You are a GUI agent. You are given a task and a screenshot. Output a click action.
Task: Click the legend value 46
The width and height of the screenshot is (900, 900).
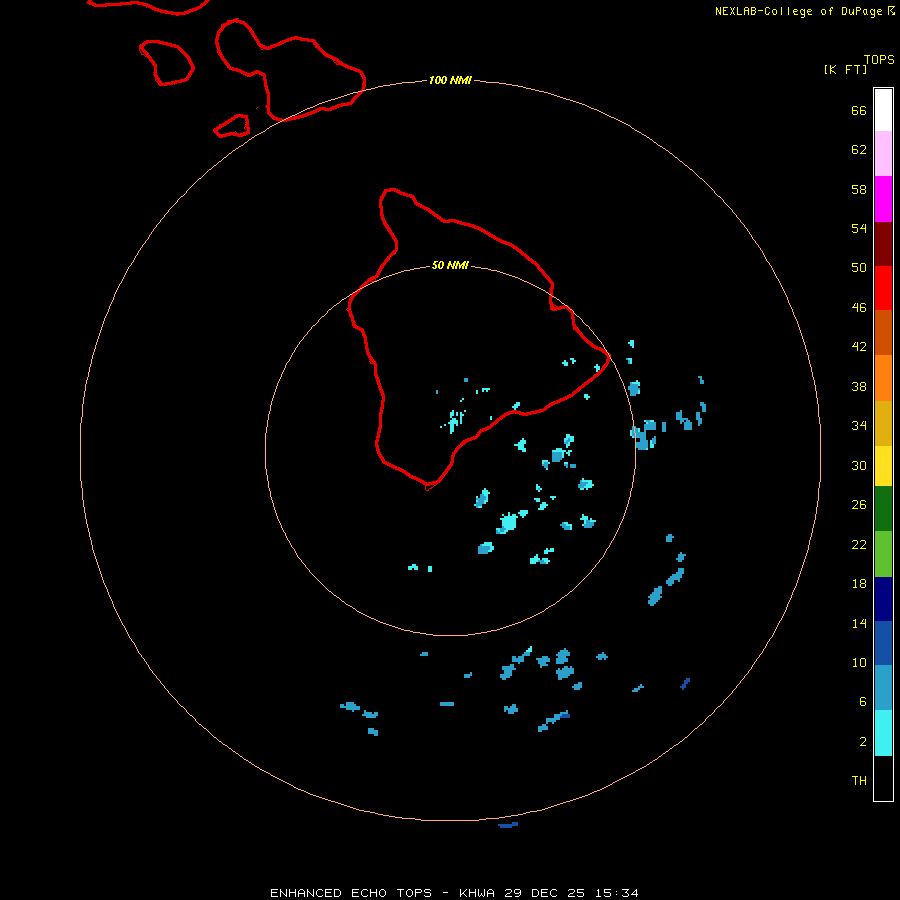click(x=859, y=308)
